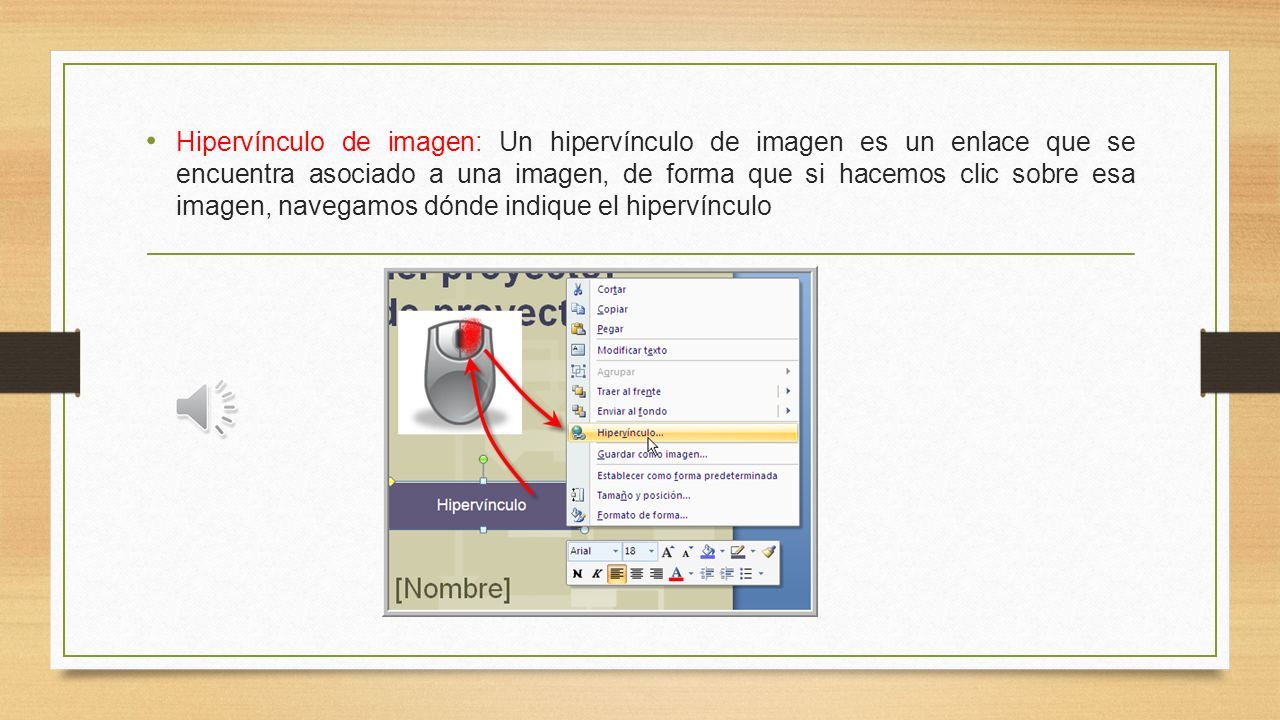Viewport: 1280px width, 720px height.
Task: Click the Tamaño y posición icon
Action: [x=578, y=495]
